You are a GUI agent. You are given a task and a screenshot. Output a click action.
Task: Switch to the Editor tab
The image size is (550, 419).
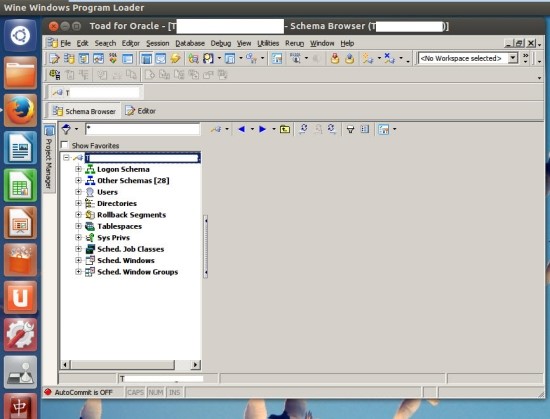[x=141, y=111]
